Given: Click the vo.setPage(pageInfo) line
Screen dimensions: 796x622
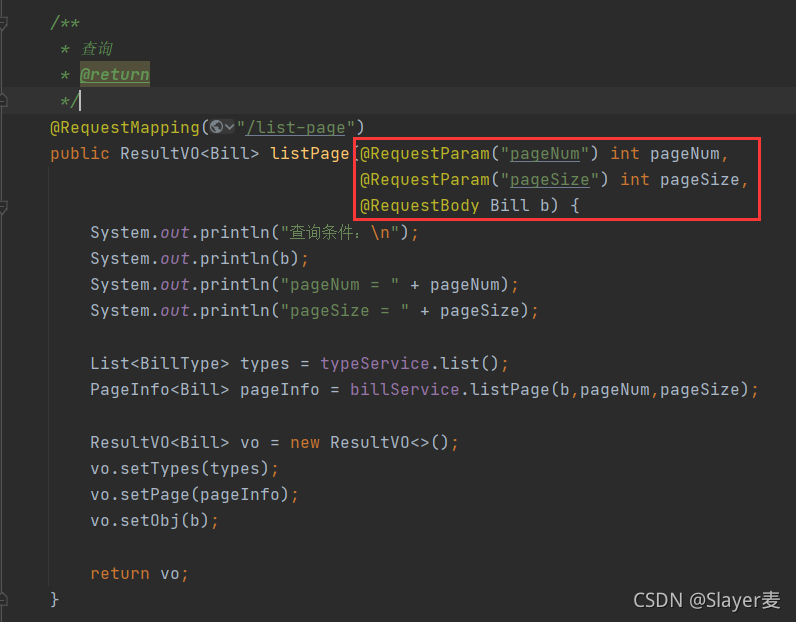Looking at the screenshot, I should click(194, 495).
